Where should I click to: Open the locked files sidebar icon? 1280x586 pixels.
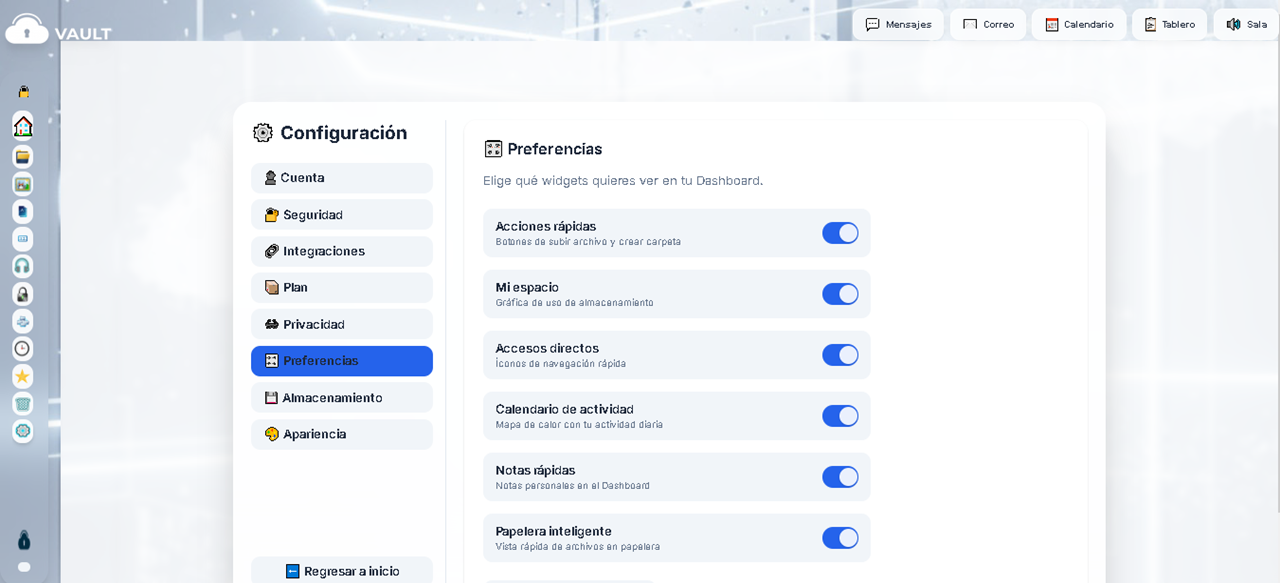click(23, 294)
